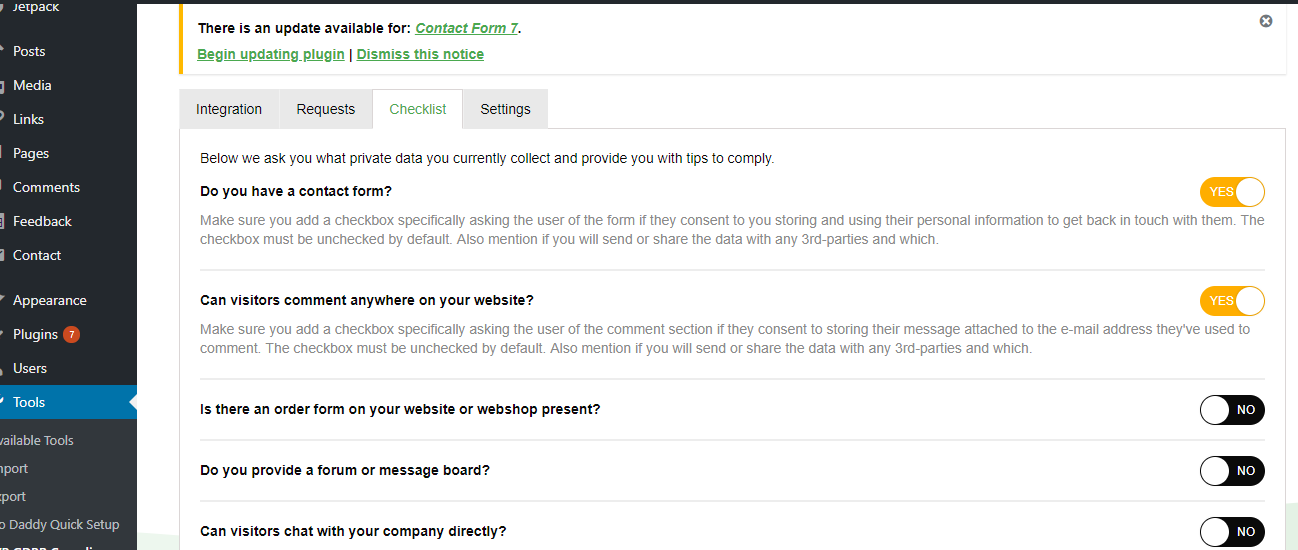Viewport: 1298px width, 550px height.
Task: Enable the visitor chat toggle
Action: (1232, 532)
